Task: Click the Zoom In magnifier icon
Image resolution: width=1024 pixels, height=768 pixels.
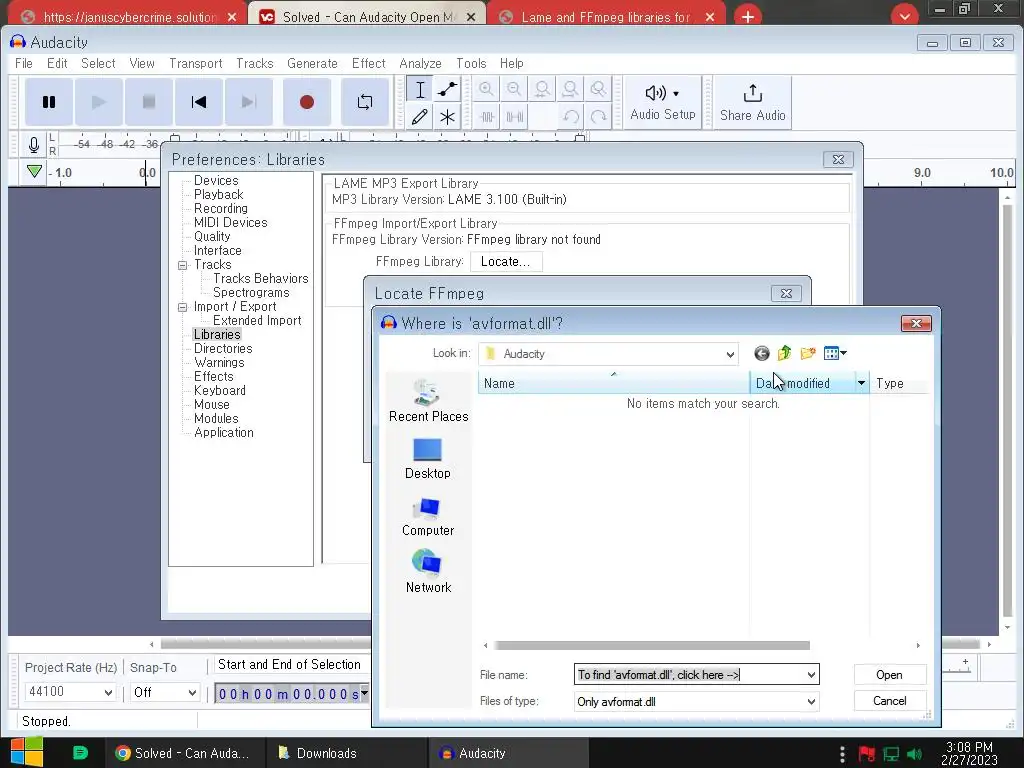Action: point(487,89)
